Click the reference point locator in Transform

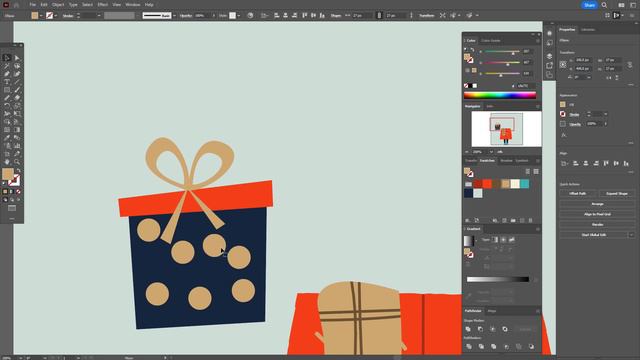pos(563,64)
